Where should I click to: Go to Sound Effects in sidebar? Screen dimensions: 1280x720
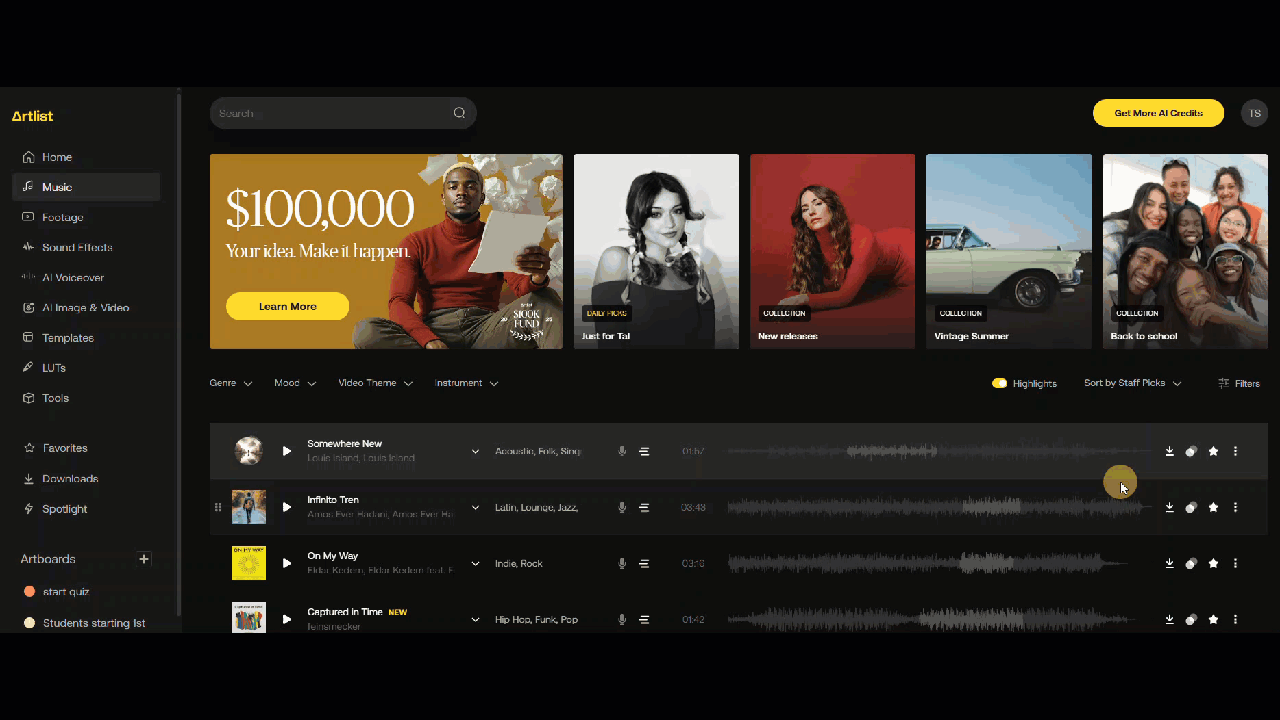[x=77, y=247]
